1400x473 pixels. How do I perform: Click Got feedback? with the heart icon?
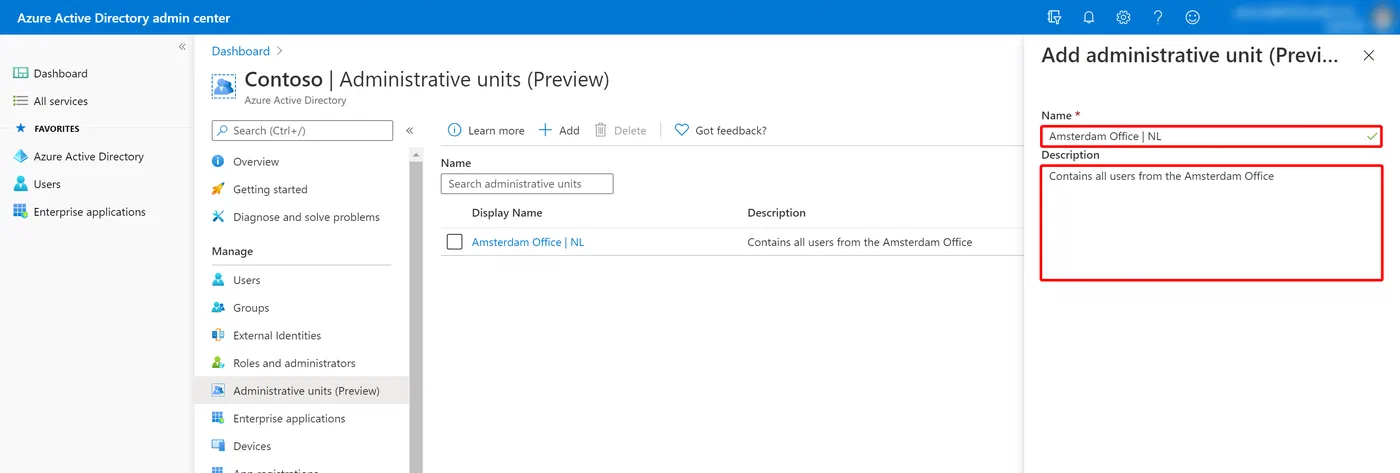[721, 130]
